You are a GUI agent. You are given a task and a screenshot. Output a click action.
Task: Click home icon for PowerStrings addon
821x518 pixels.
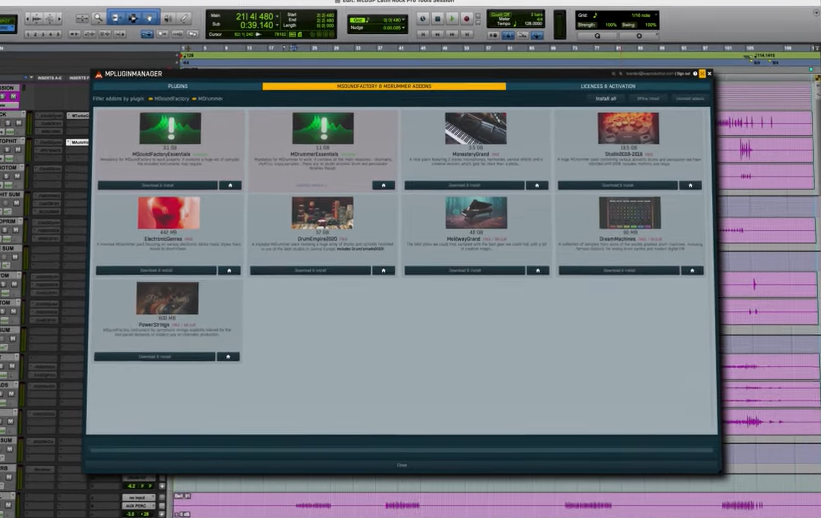[x=228, y=356]
